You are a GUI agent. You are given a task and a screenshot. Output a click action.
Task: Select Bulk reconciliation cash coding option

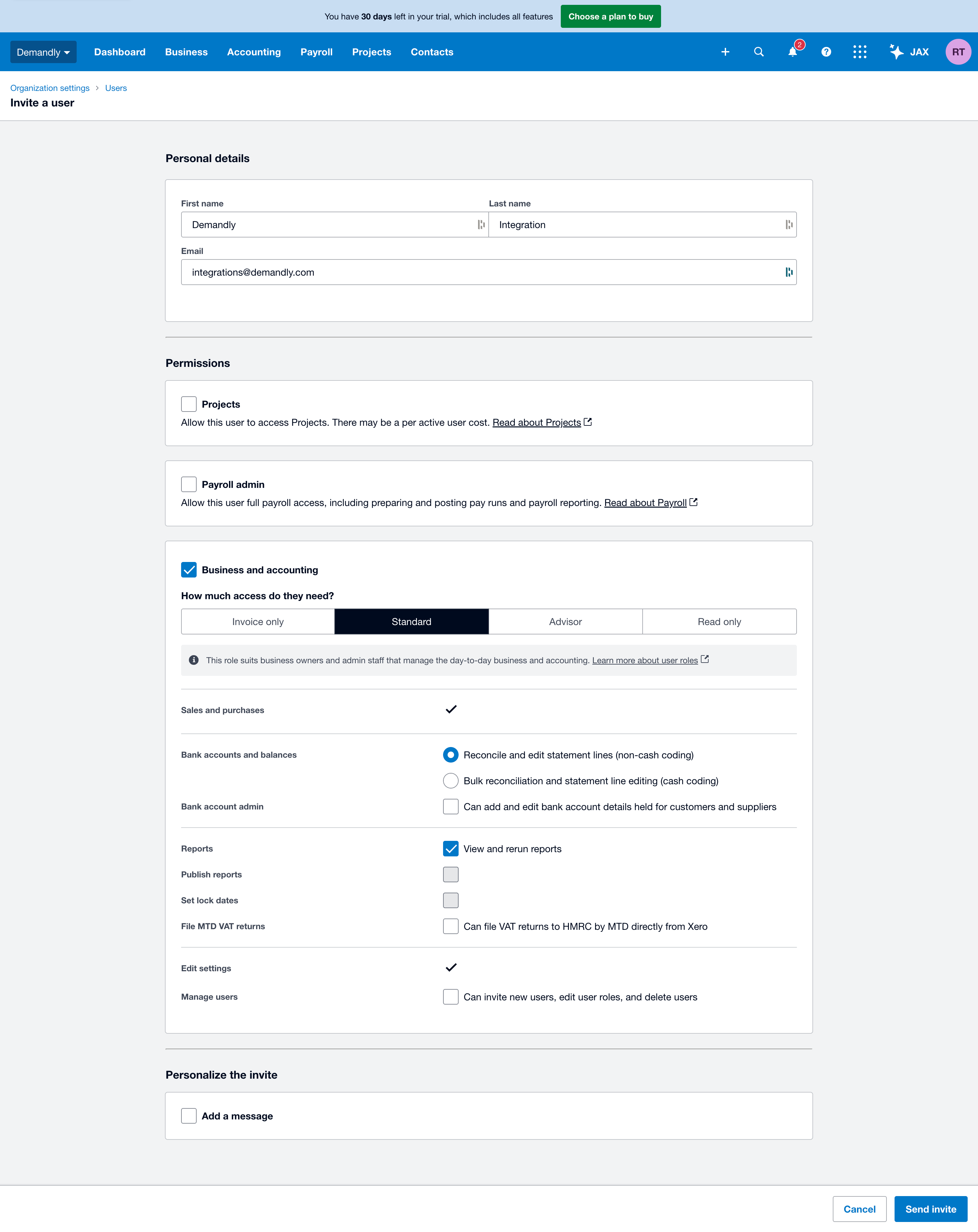[x=451, y=781]
